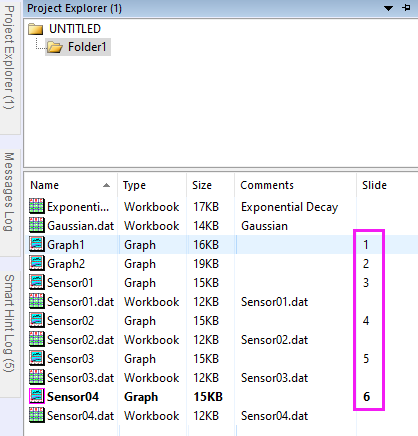This screenshot has width=418, height=436.
Task: Click slide number 3 for Sensor01
Action: [366, 283]
